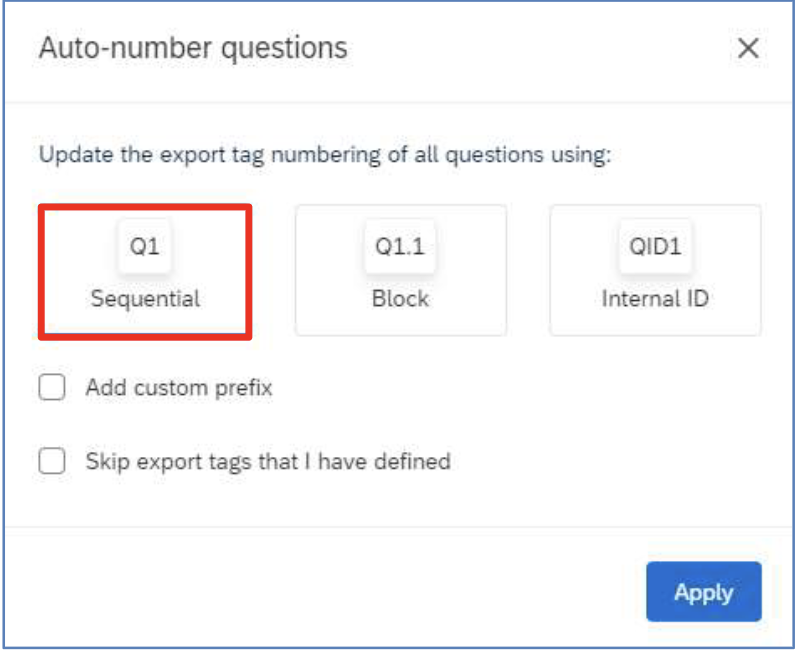Screen dimensions: 798x652
Task: Close the Auto-number questions dialog
Action: tap(748, 48)
